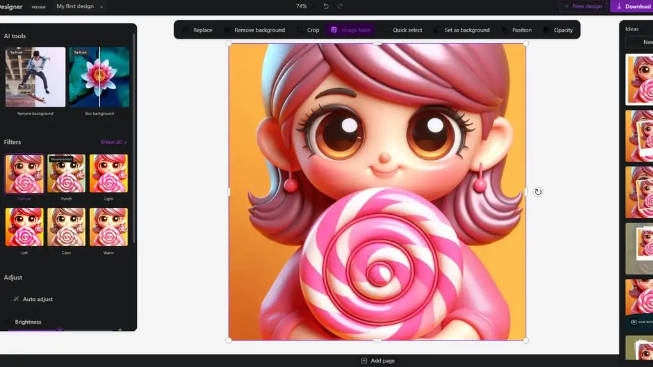The image size is (653, 367).
Task: Apply the Lush filter thumbnail
Action: 24,227
